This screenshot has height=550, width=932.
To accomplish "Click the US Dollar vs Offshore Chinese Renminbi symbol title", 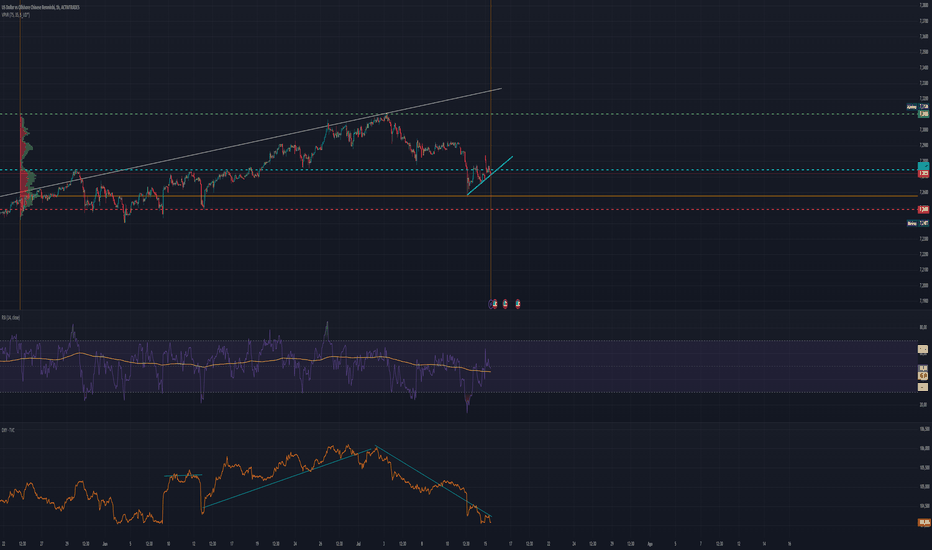I will (40, 7).
